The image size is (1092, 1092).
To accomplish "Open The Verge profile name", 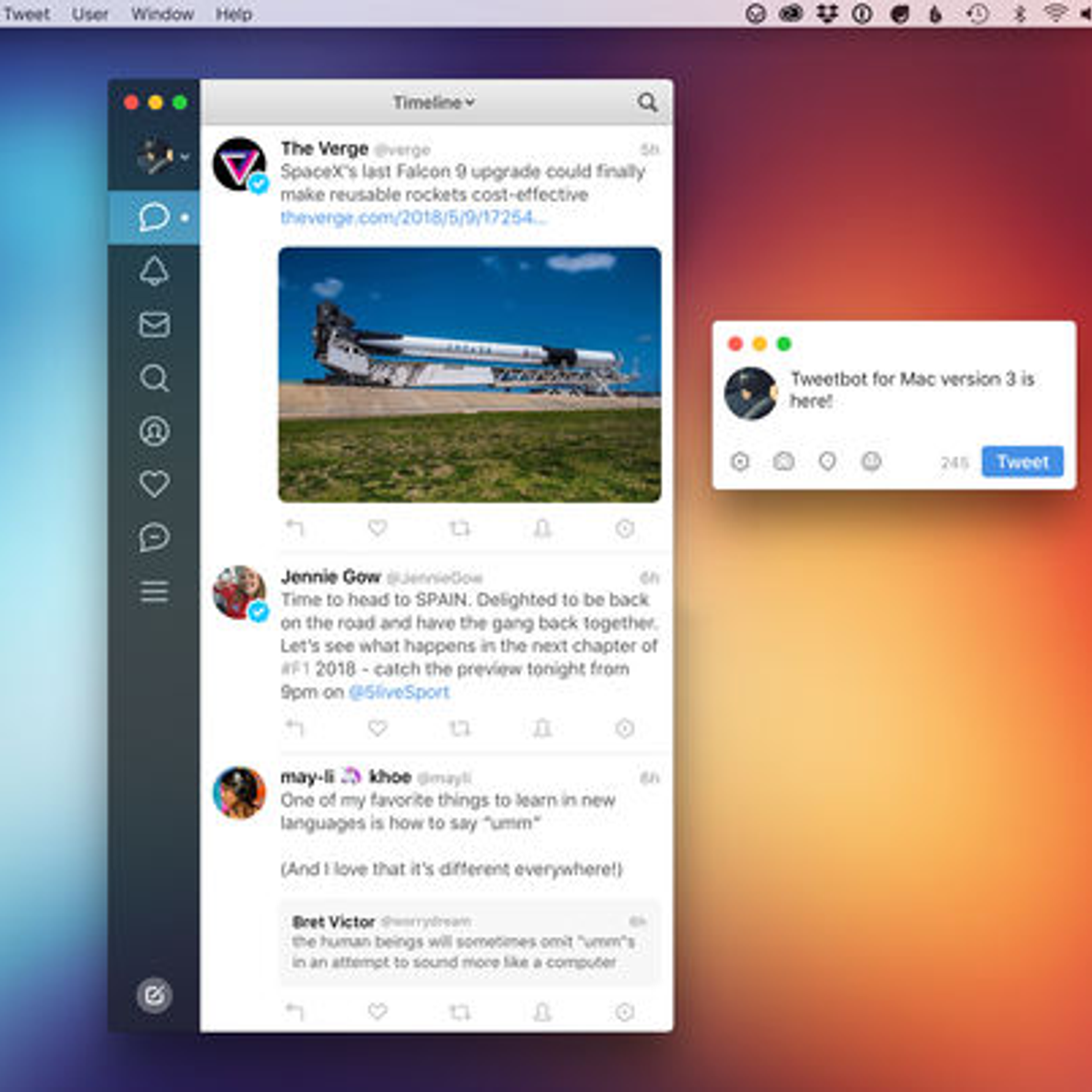I will [x=324, y=148].
